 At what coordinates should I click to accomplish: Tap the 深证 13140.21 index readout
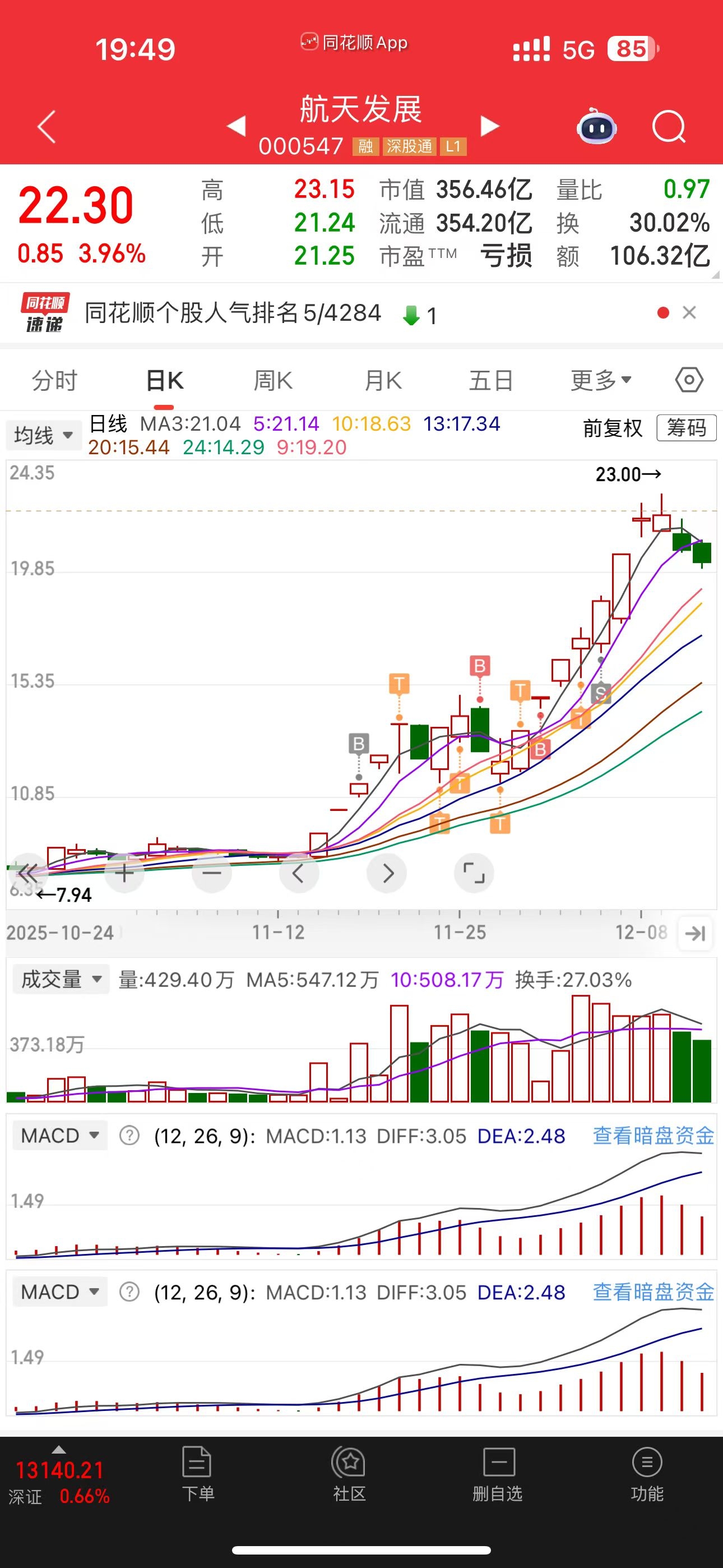[x=59, y=1483]
